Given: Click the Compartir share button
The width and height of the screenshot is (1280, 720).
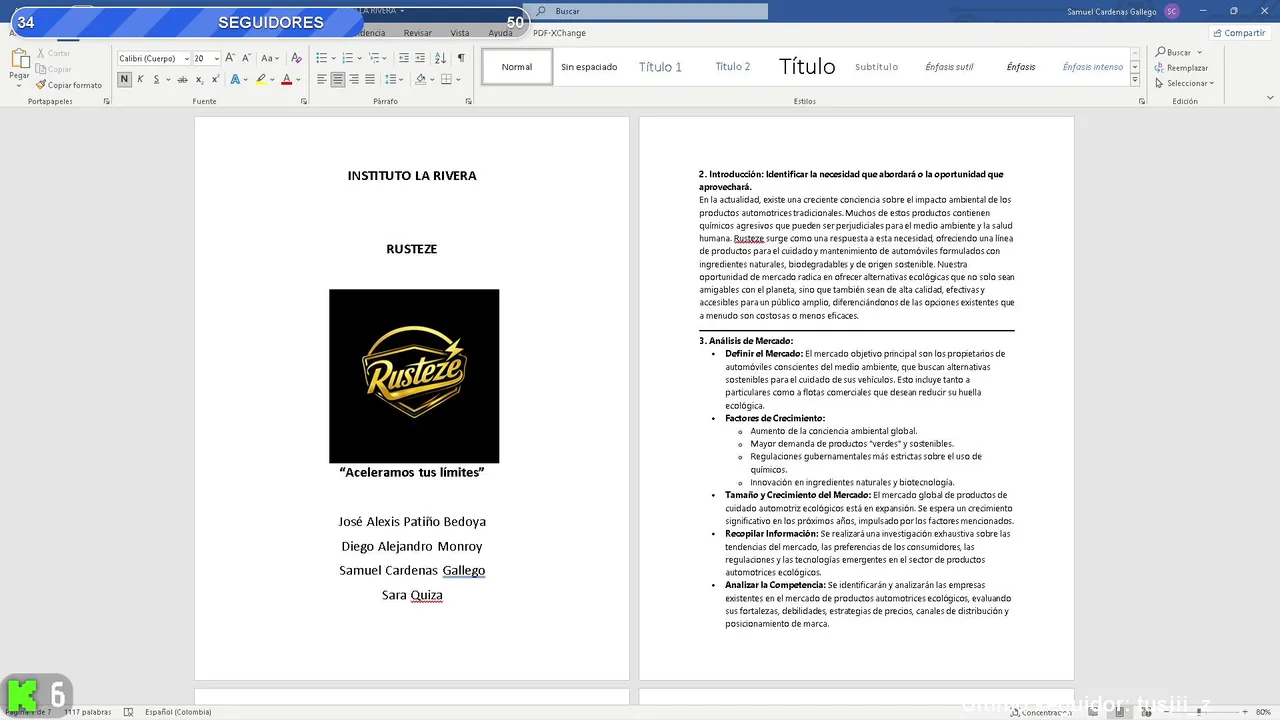Looking at the screenshot, I should [1239, 33].
